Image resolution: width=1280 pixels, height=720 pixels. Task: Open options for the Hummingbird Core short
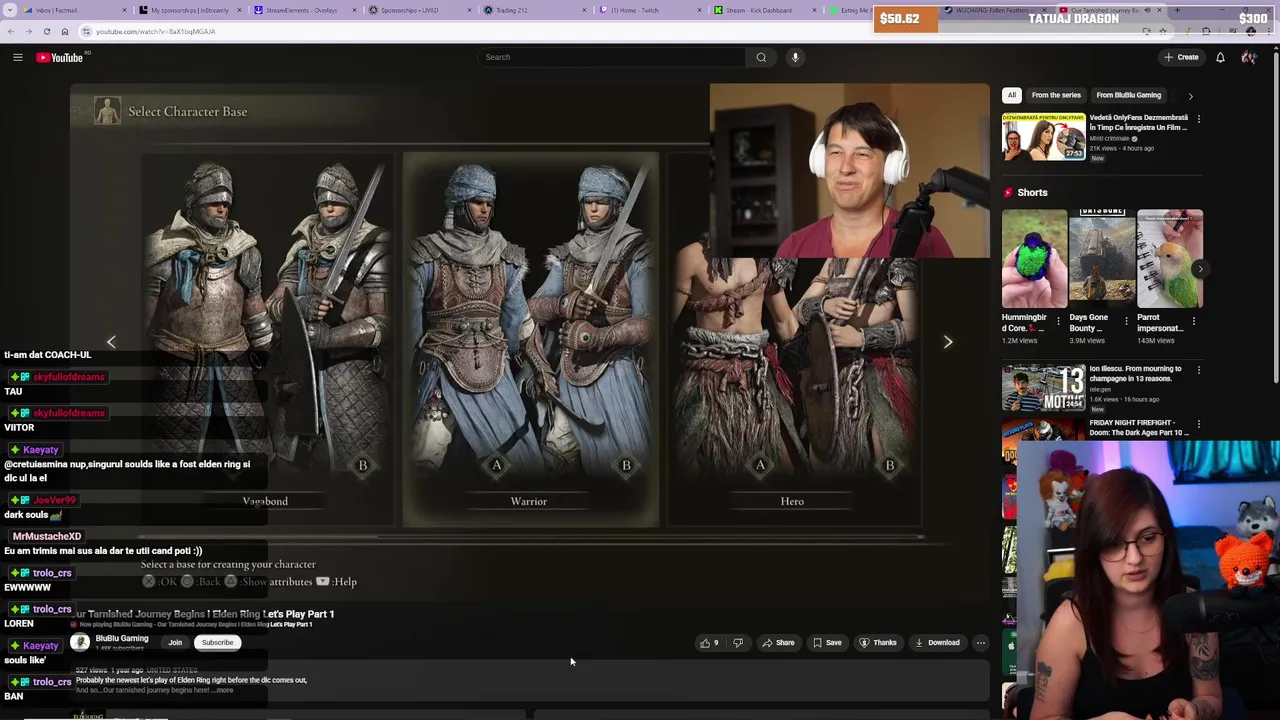pyautogui.click(x=1058, y=322)
